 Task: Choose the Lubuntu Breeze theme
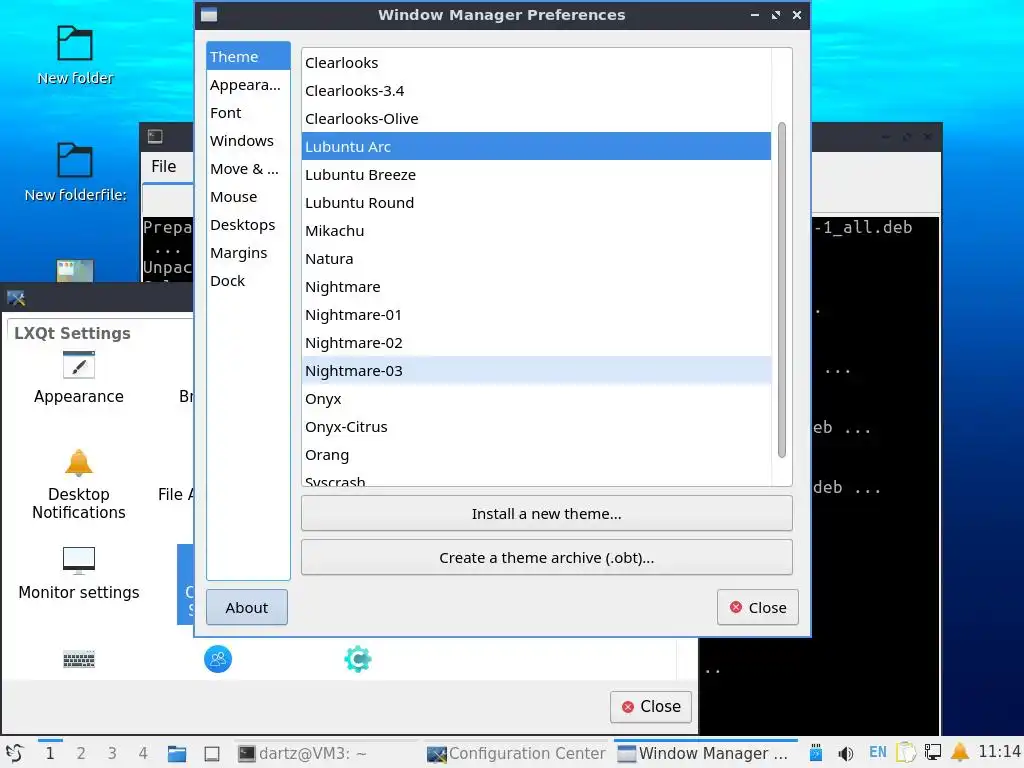[x=536, y=175]
